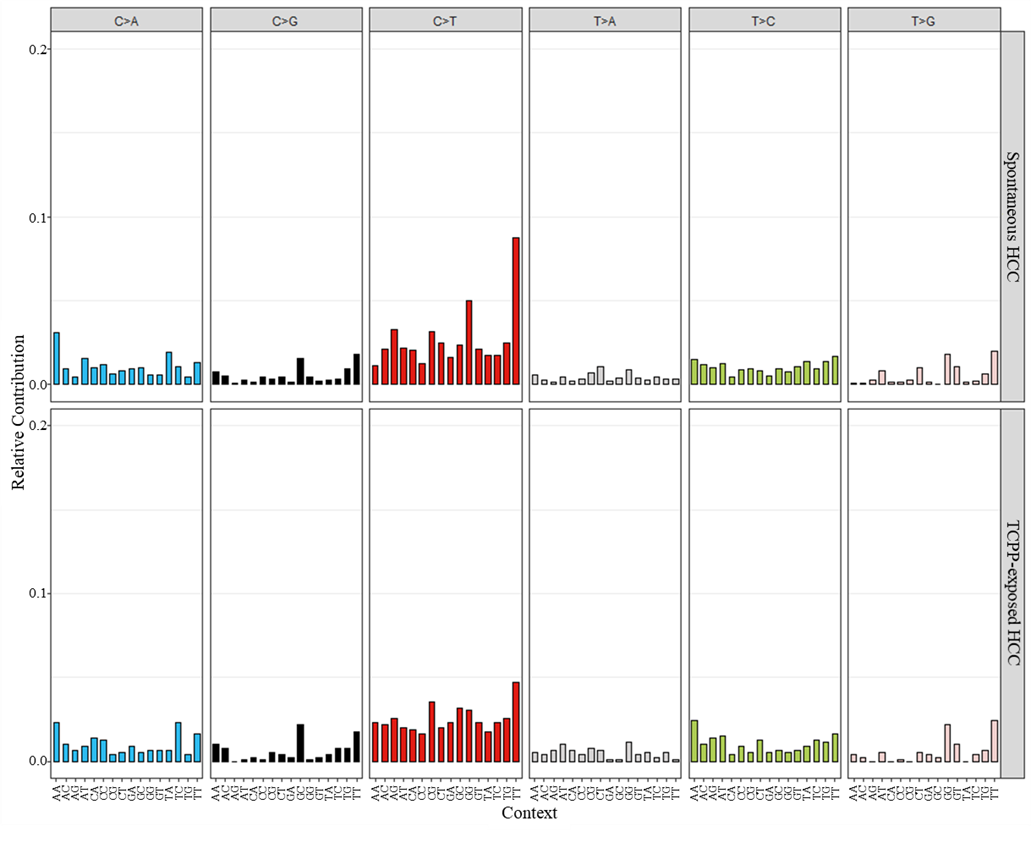Select first green bar in TCPP-exposed T>C panel

(x=694, y=741)
